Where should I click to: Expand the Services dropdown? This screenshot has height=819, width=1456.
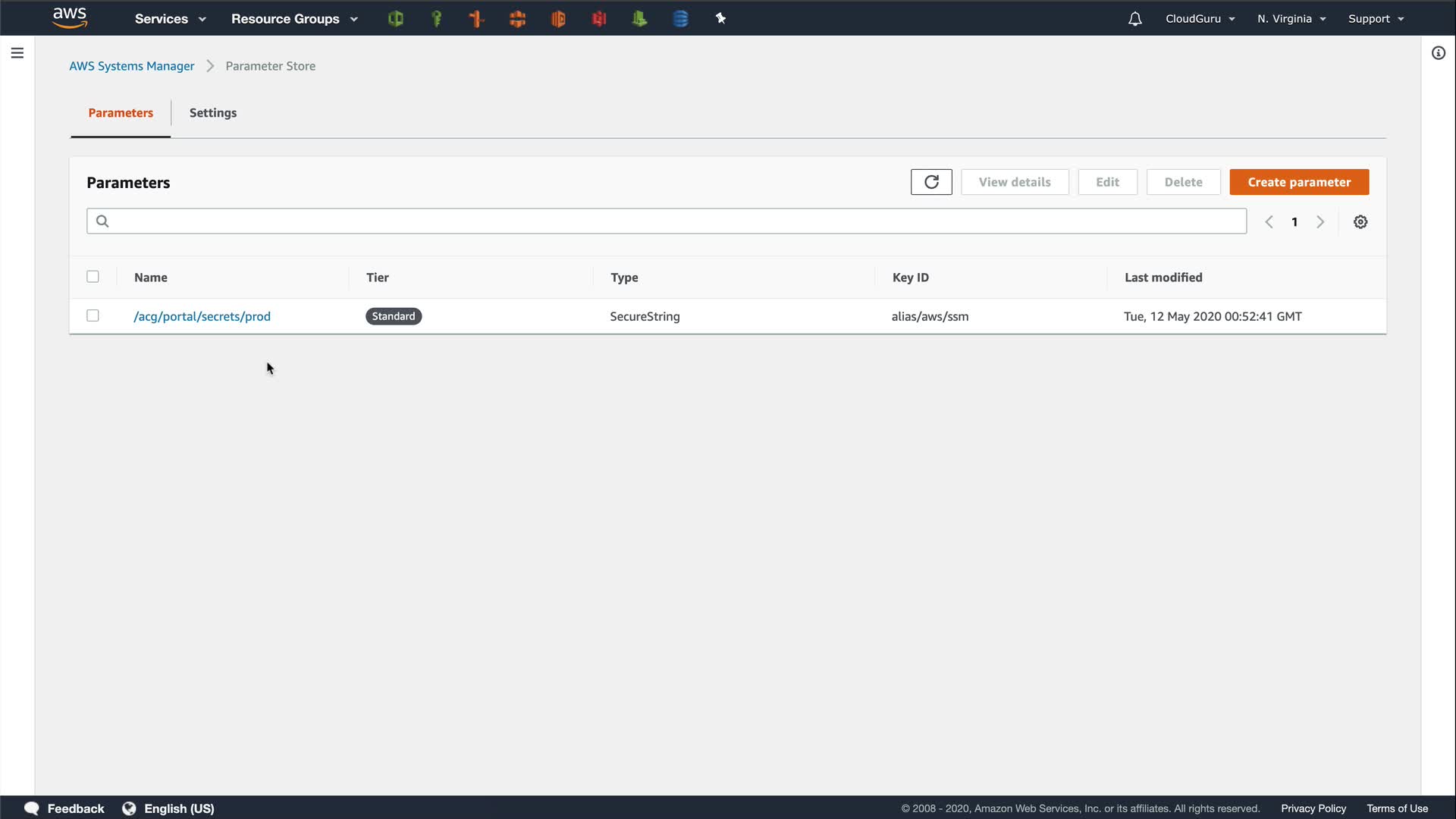tap(170, 19)
